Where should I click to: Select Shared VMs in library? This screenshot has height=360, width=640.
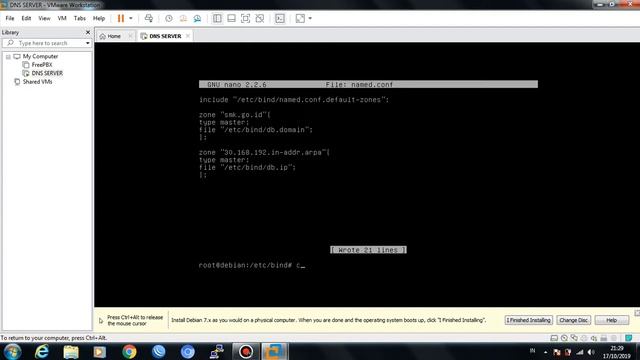37,82
